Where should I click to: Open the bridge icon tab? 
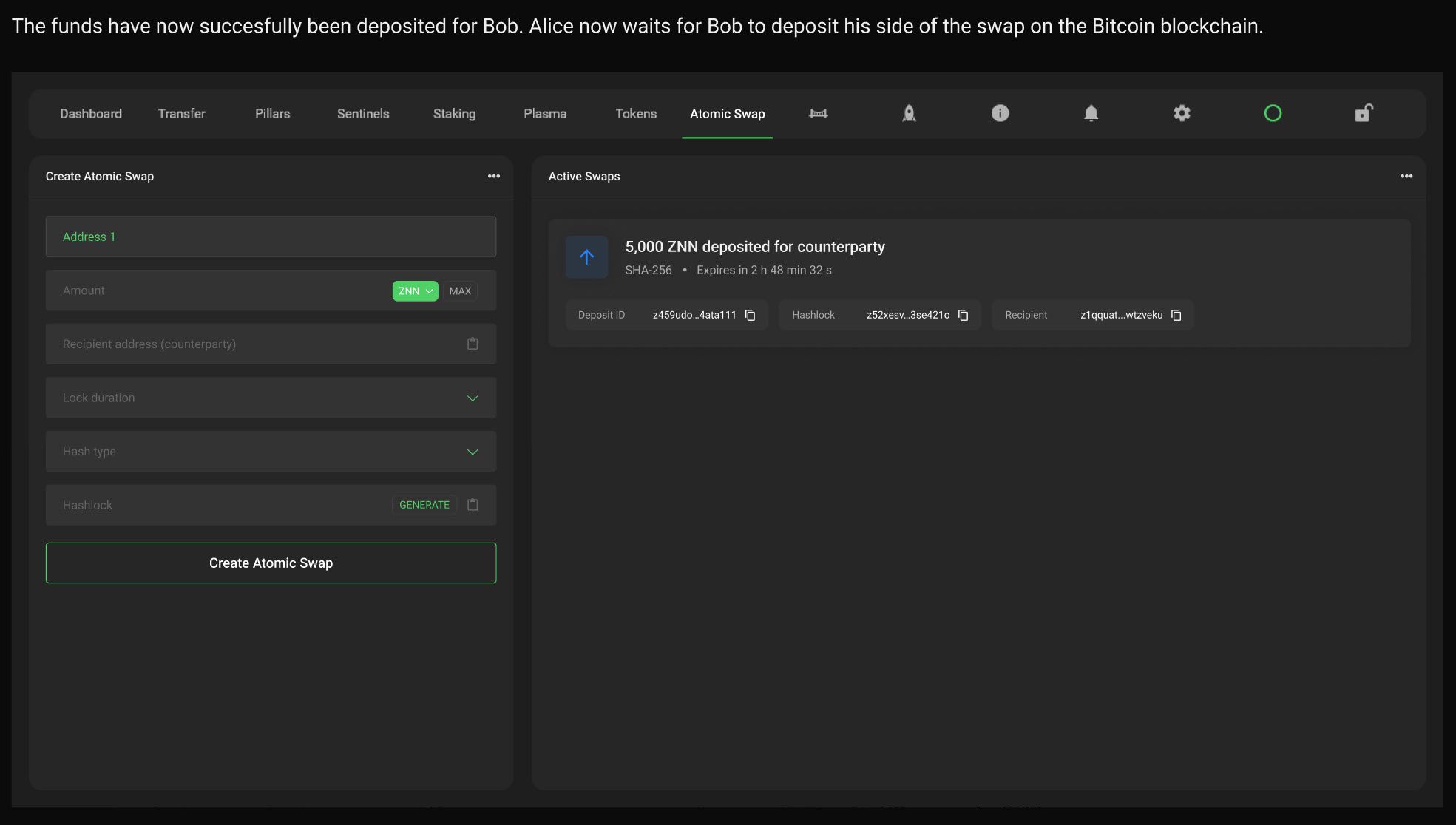pos(818,113)
